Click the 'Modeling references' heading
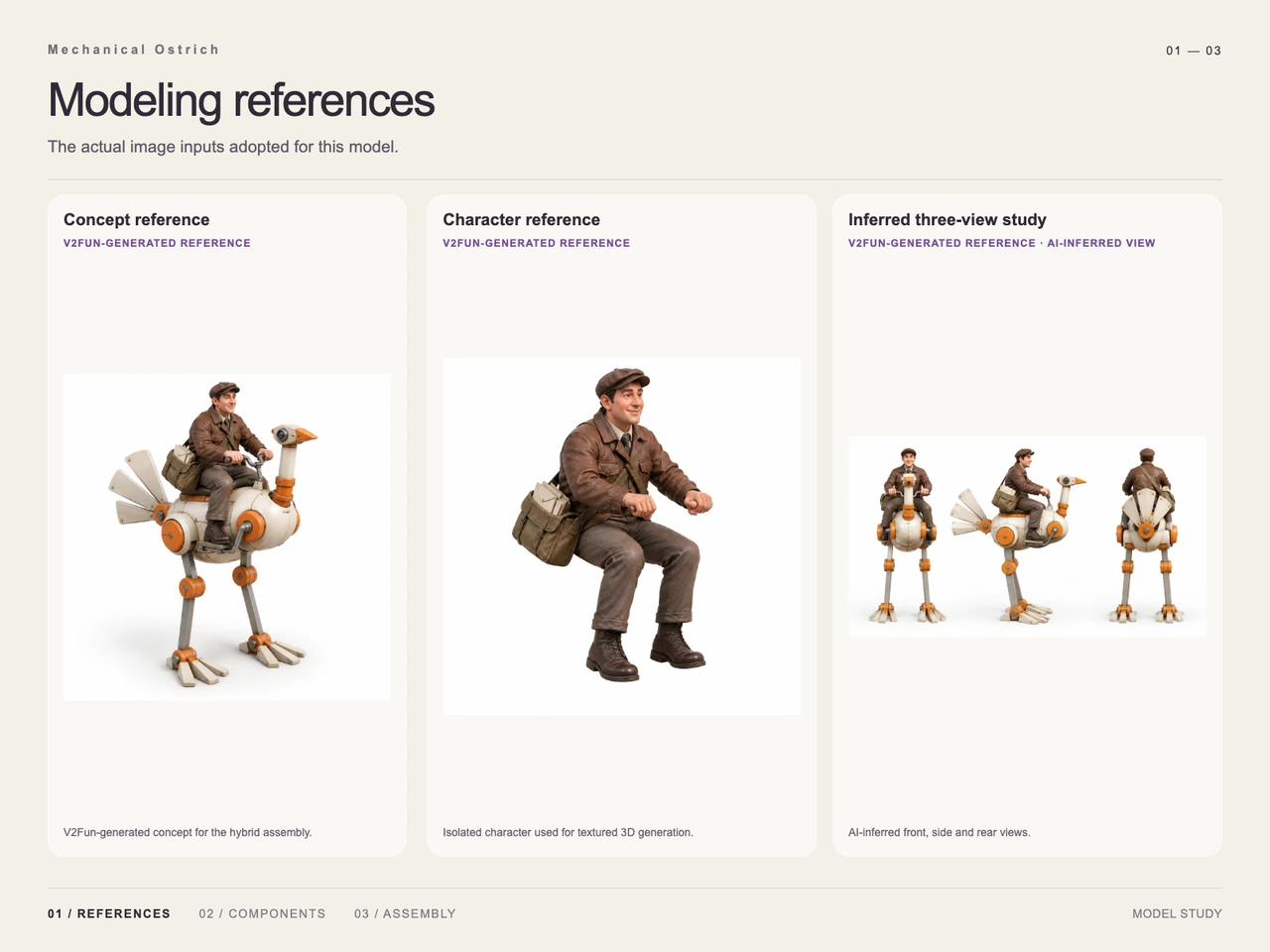 [x=241, y=100]
